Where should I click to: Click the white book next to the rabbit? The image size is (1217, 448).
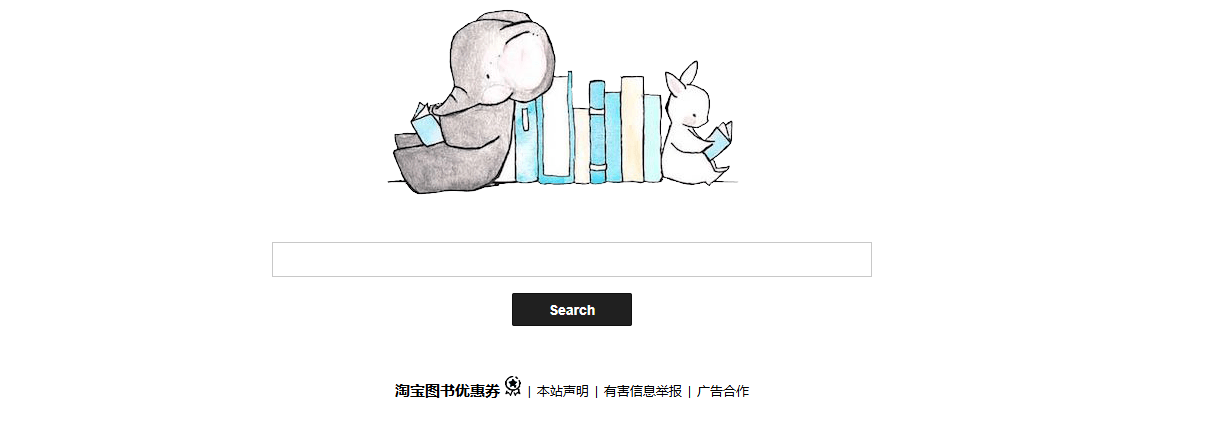point(652,138)
